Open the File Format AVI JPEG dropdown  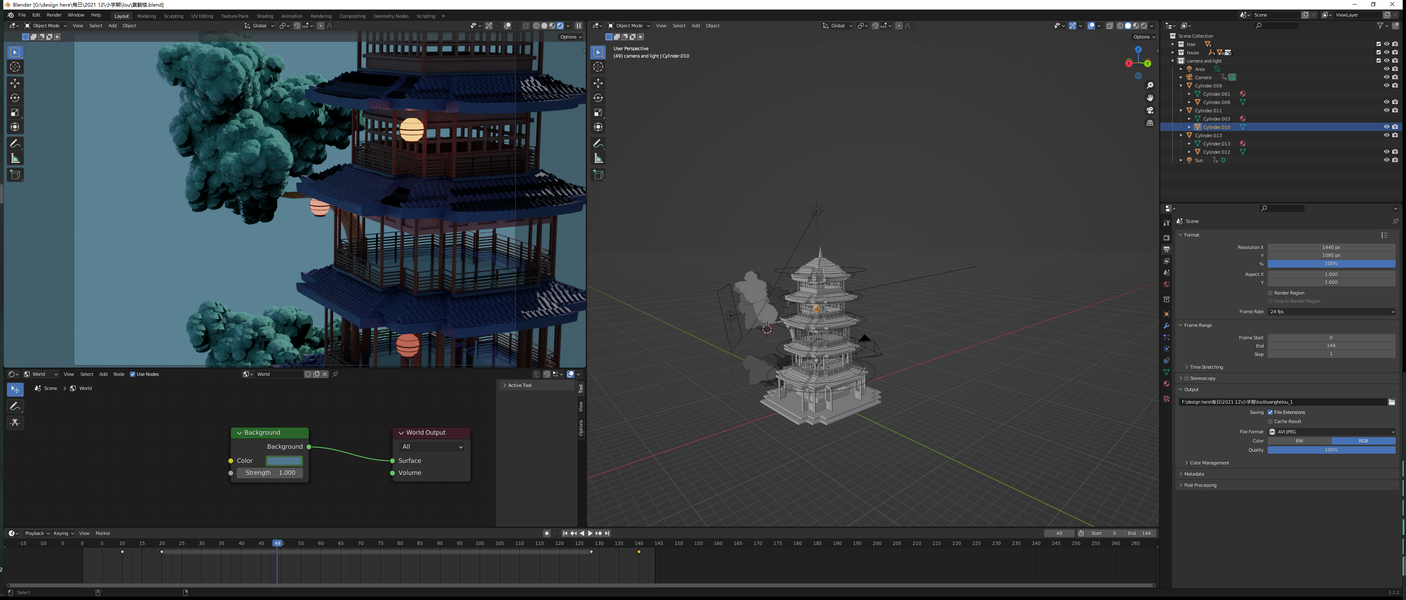click(x=1331, y=432)
